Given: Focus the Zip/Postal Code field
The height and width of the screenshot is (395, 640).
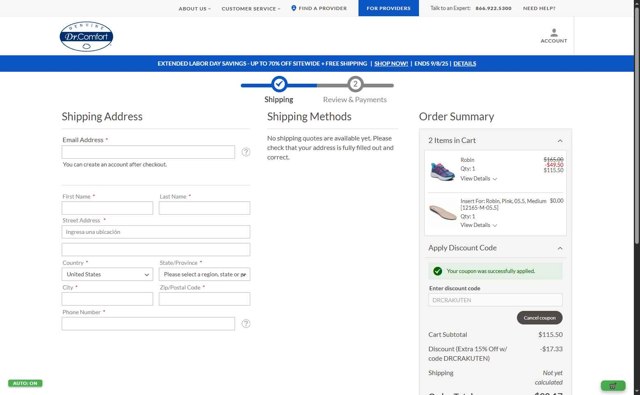Looking at the screenshot, I should click(x=204, y=299).
